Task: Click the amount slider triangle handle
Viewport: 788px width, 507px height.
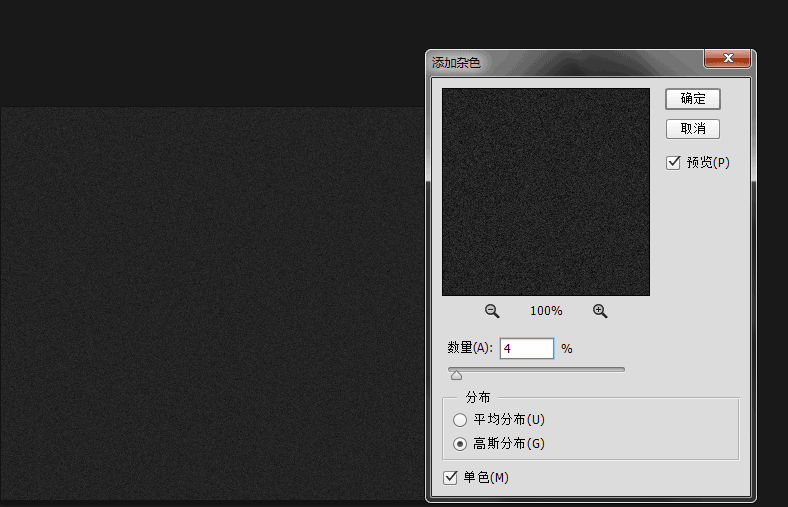Action: tap(456, 375)
